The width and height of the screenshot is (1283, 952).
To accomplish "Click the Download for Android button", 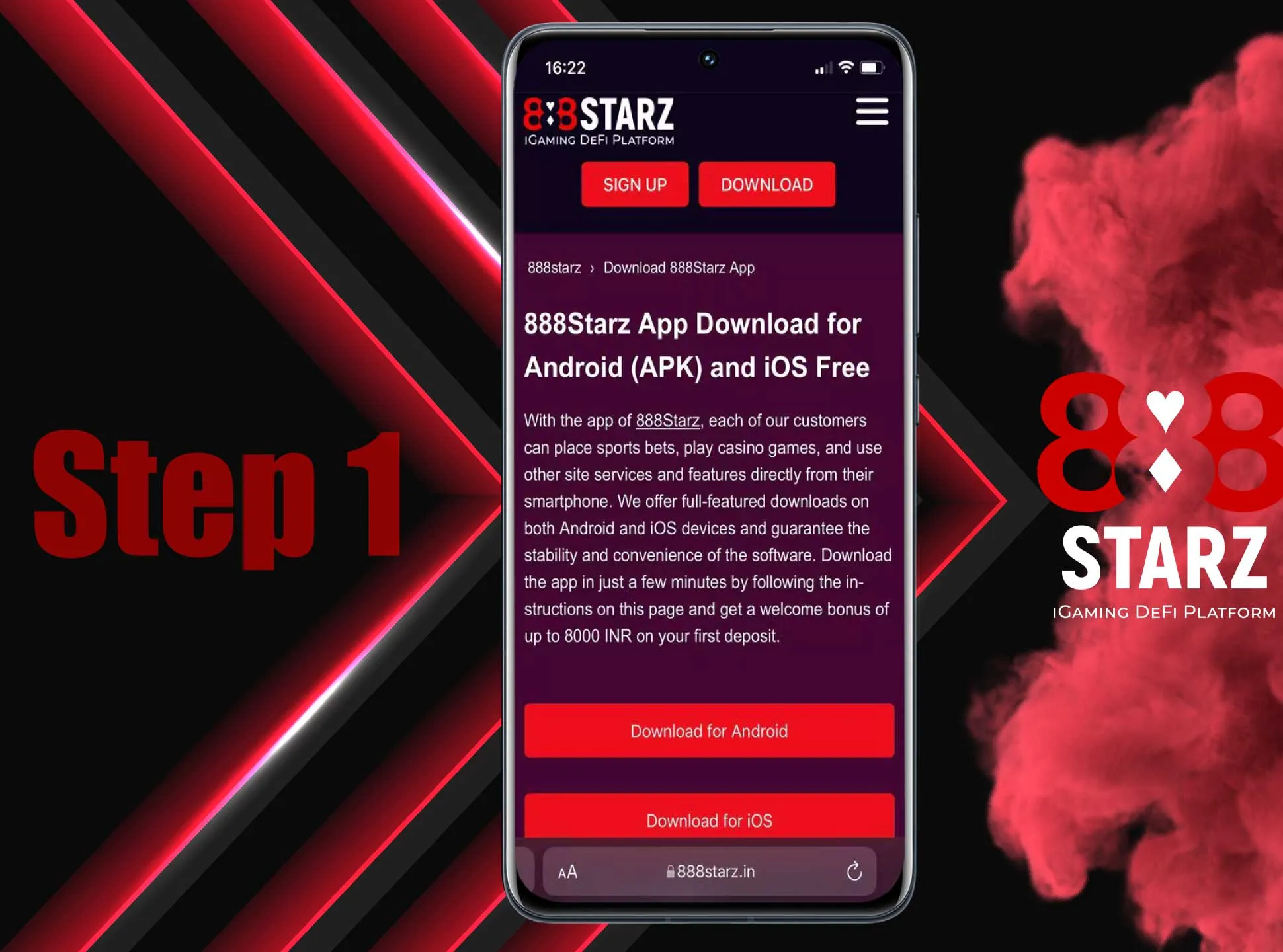I will click(707, 731).
